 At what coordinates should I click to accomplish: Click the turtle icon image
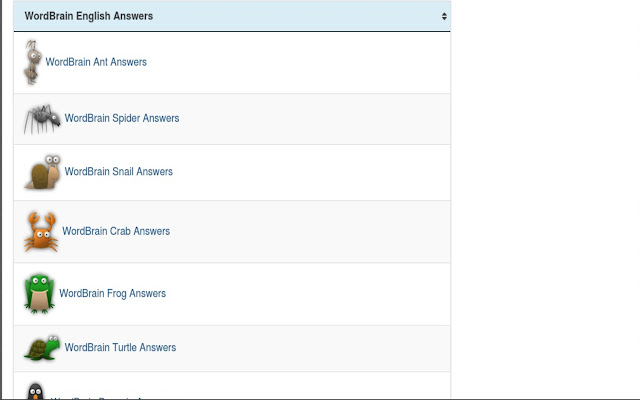tap(42, 348)
